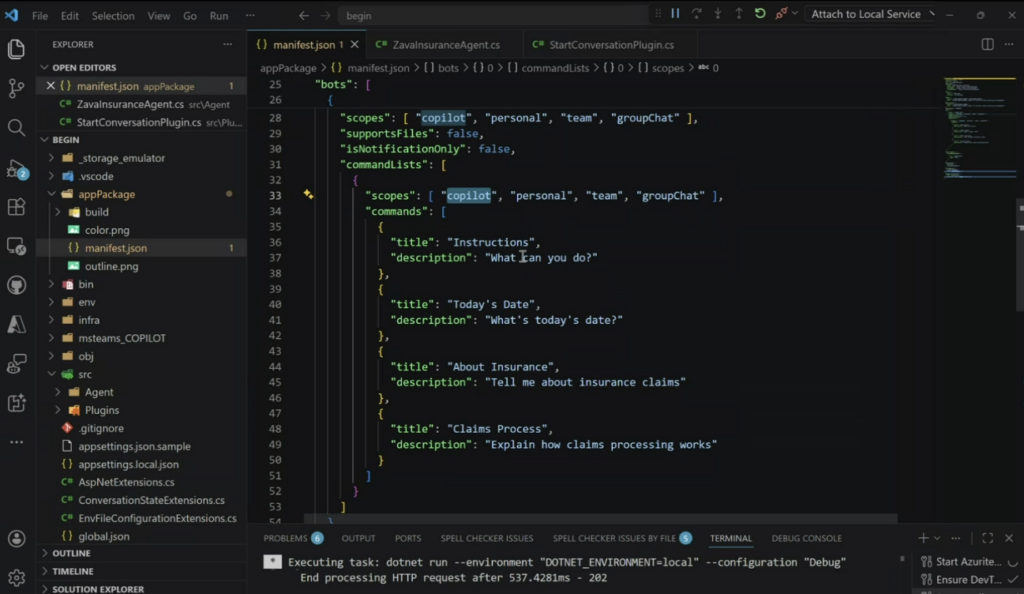This screenshot has width=1024, height=594.
Task: Restart the debugger with green arrow
Action: point(760,14)
